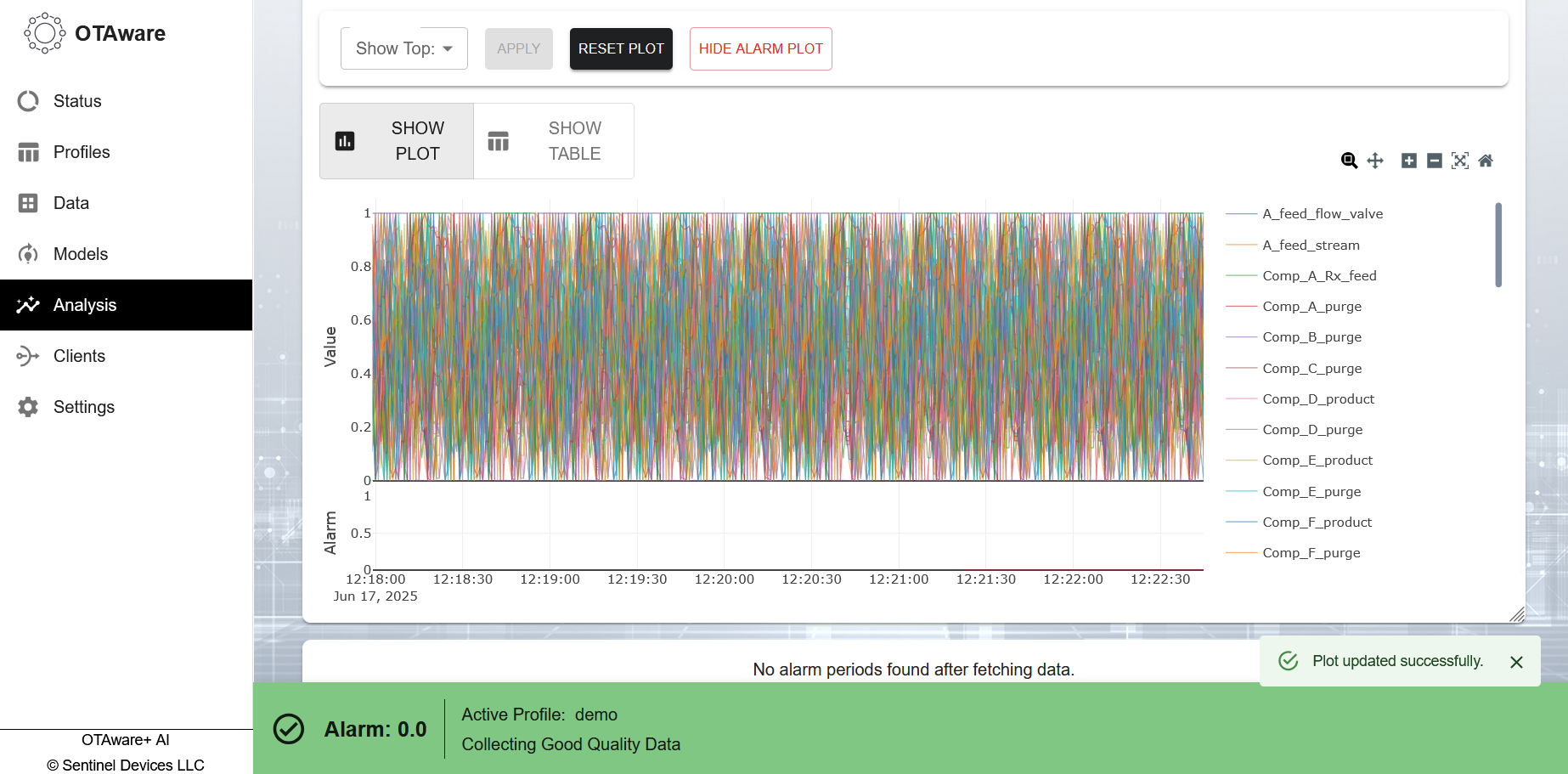Reset plot axes with home icon
The image size is (1568, 774).
pyautogui.click(x=1486, y=161)
